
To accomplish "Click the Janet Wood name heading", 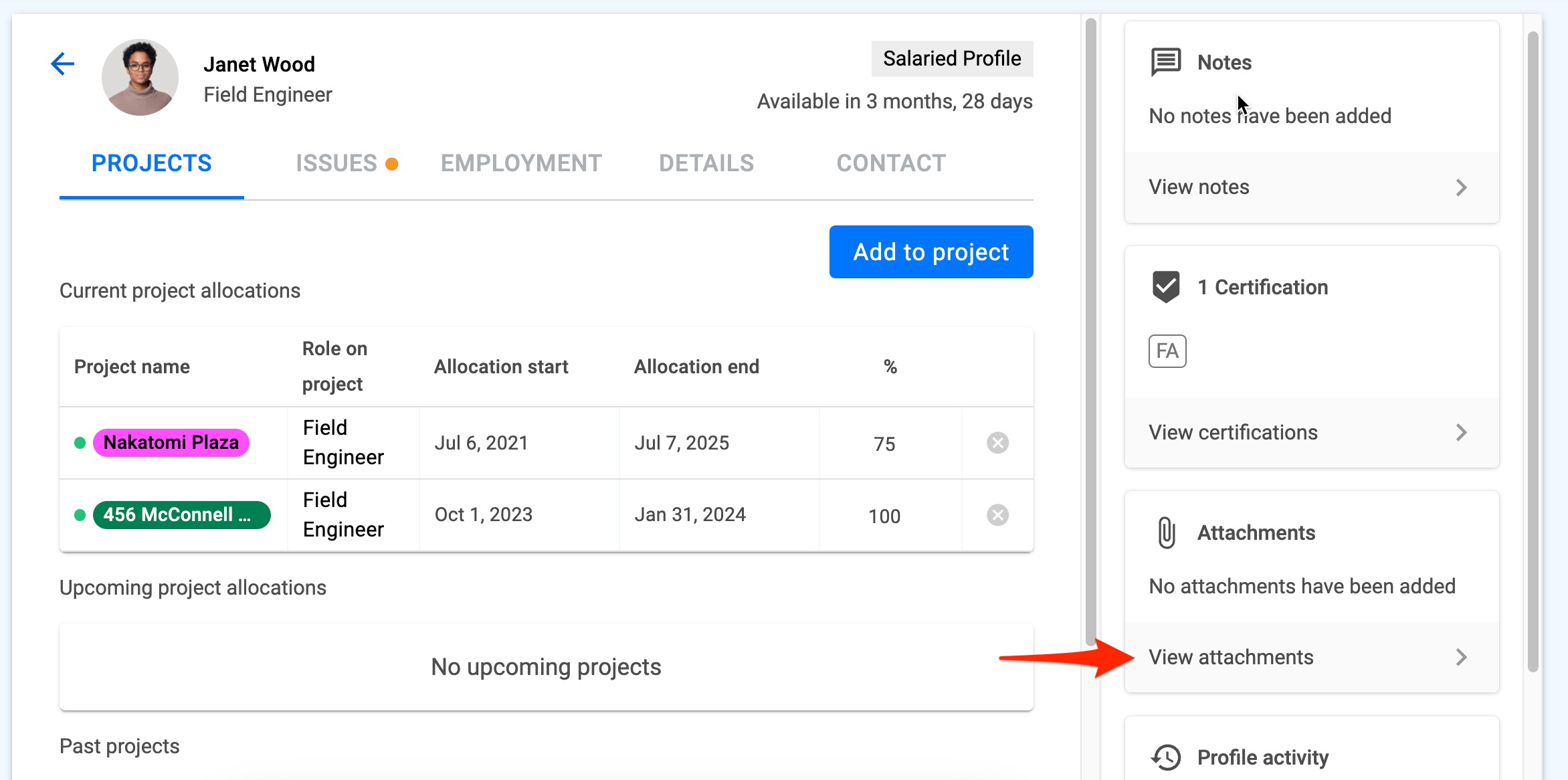I will pyautogui.click(x=259, y=64).
